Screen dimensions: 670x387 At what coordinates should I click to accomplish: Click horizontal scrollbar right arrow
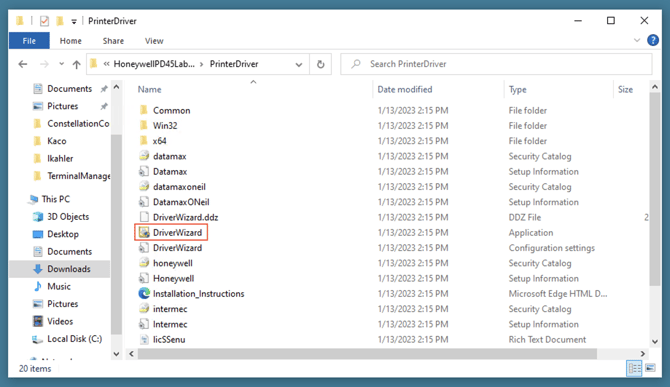click(x=643, y=354)
